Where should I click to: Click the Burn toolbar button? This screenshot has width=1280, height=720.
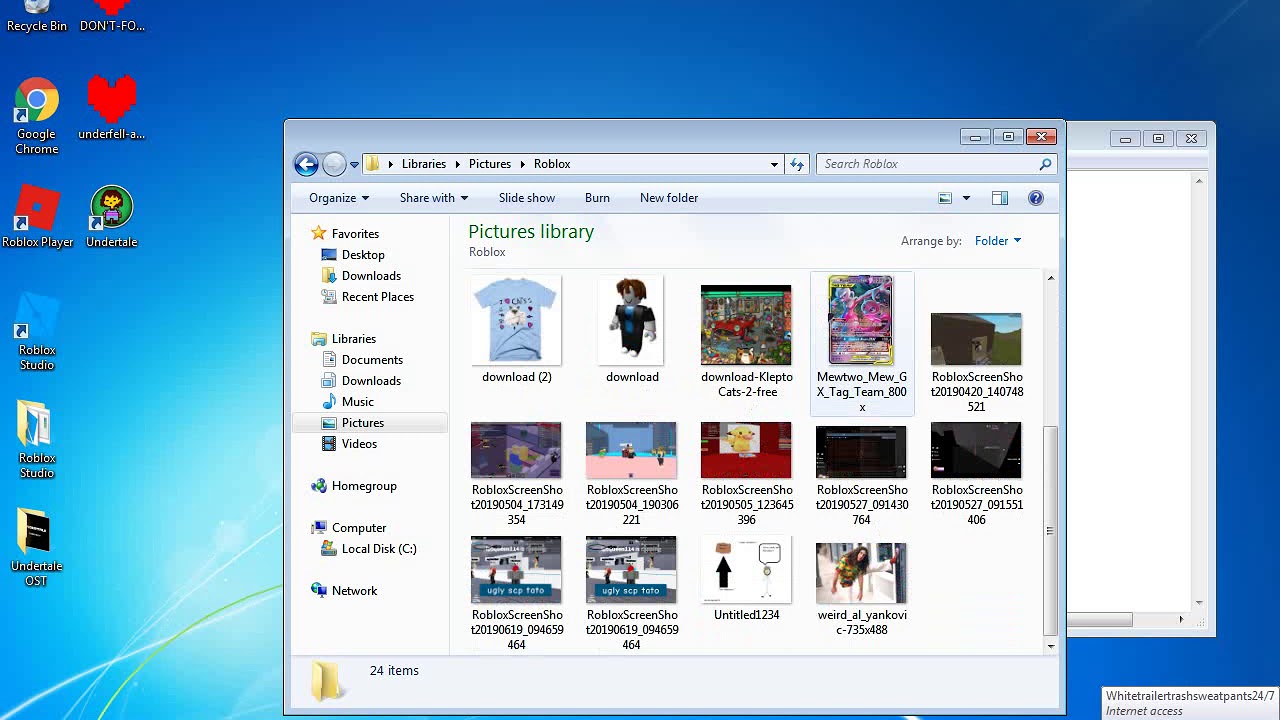coord(597,198)
